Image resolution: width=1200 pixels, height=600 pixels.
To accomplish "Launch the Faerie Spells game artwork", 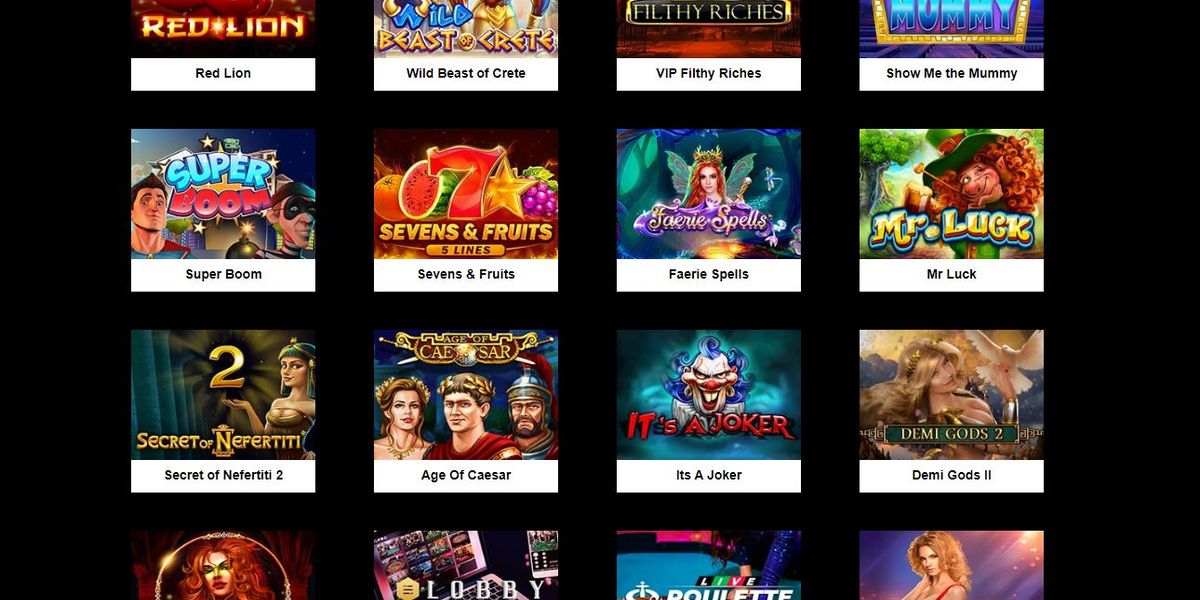I will point(709,194).
